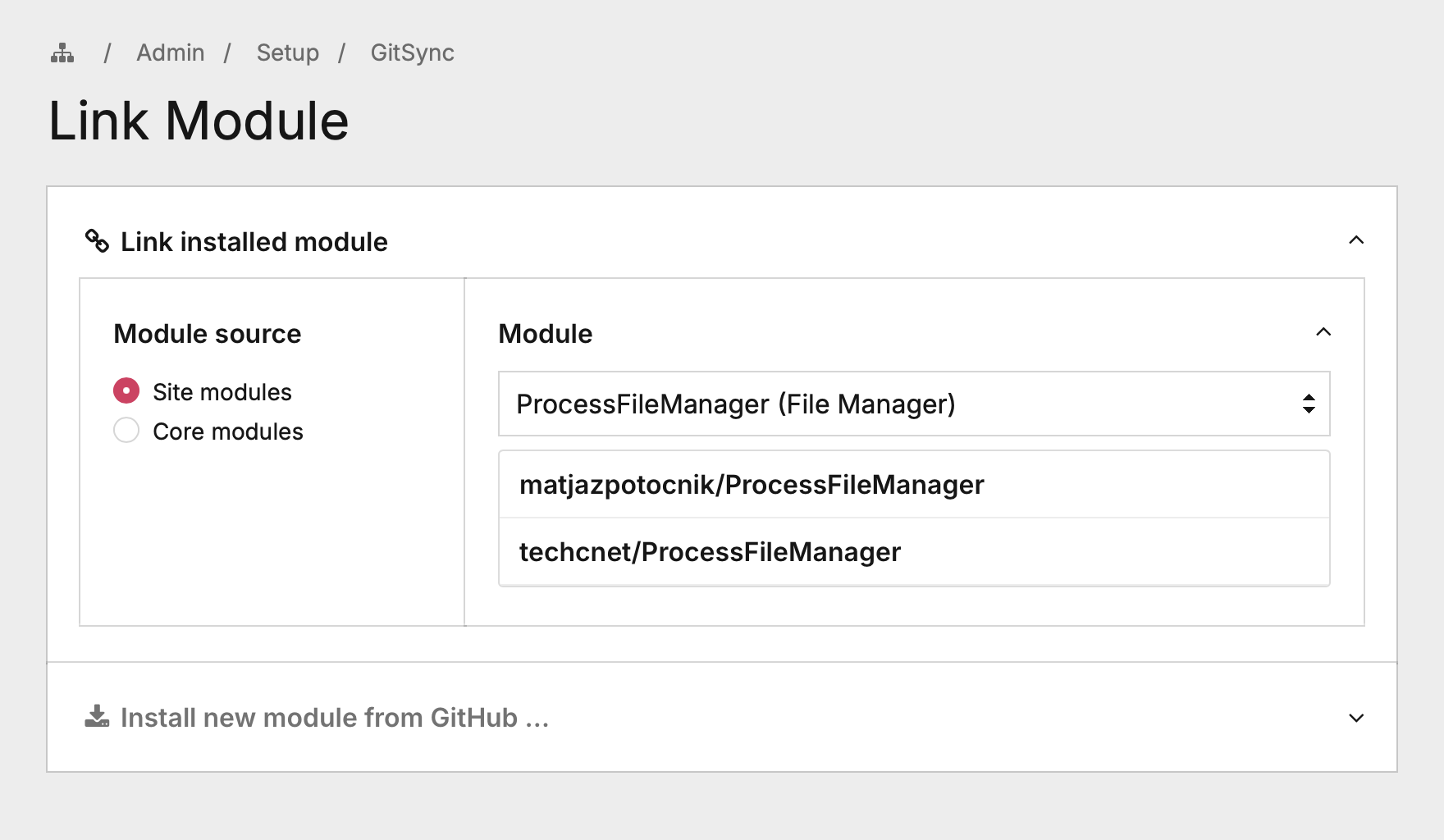Open the ProcessFileManager module dropdown
The width and height of the screenshot is (1444, 840).
pos(902,404)
